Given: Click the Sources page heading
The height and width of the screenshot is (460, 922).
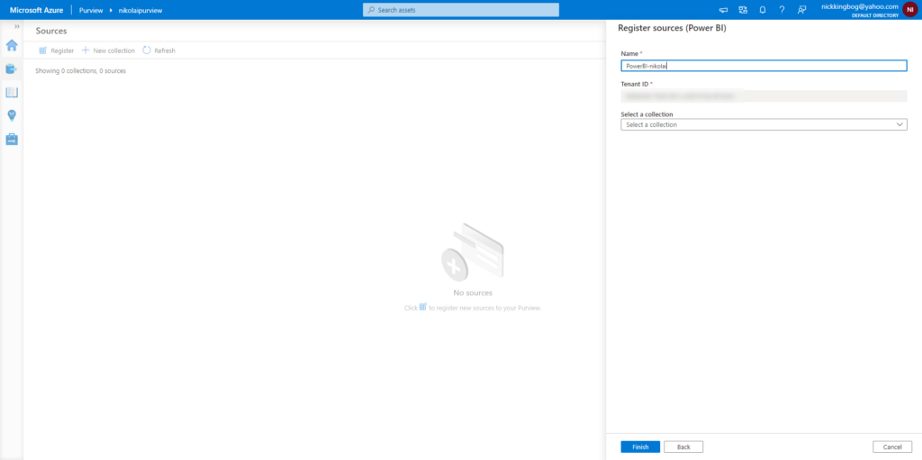Looking at the screenshot, I should (51, 31).
